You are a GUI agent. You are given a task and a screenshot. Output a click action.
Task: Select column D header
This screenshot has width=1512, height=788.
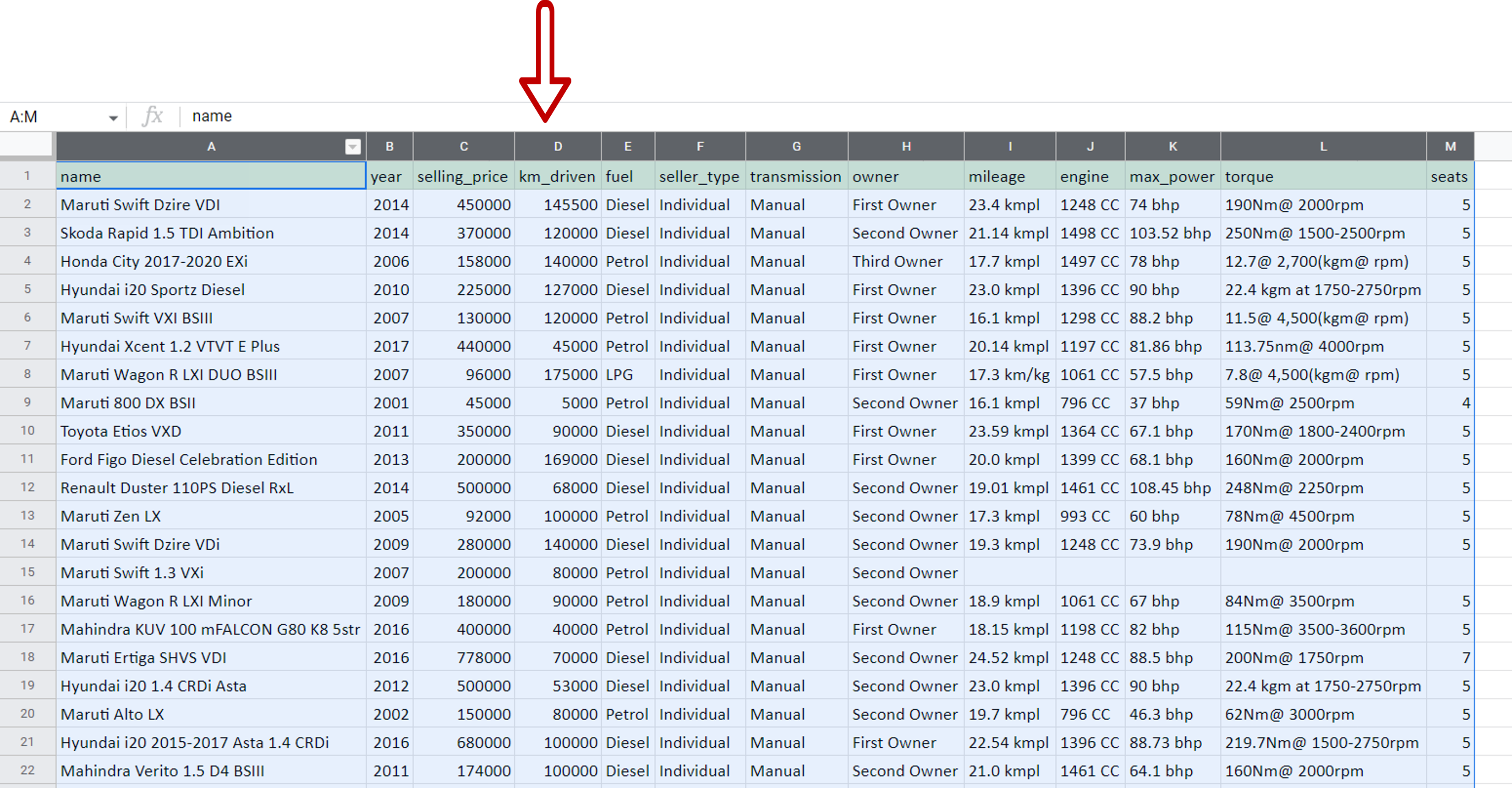[558, 146]
